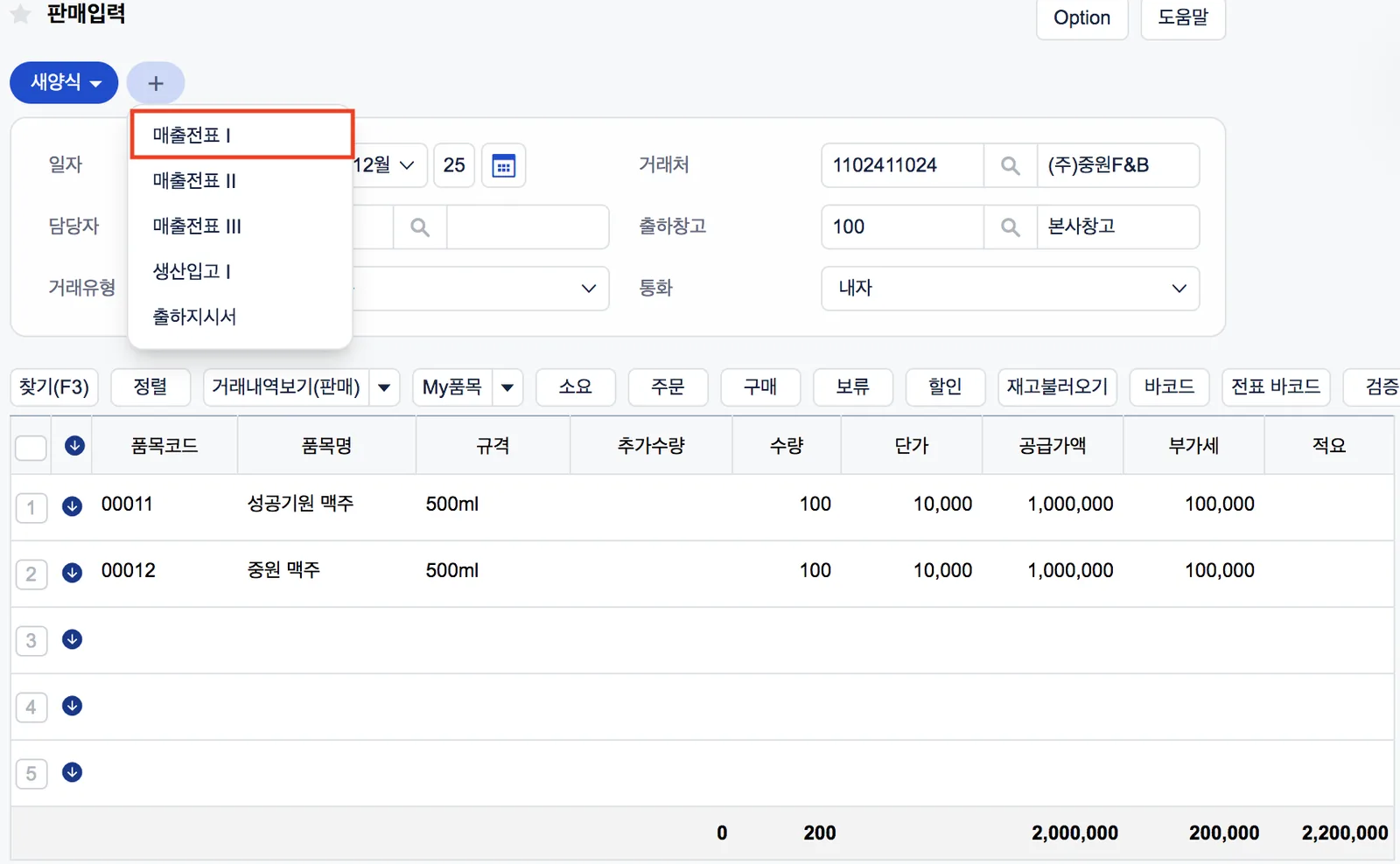
Task: Expand the 통화 내자 dropdown
Action: pos(1010,288)
